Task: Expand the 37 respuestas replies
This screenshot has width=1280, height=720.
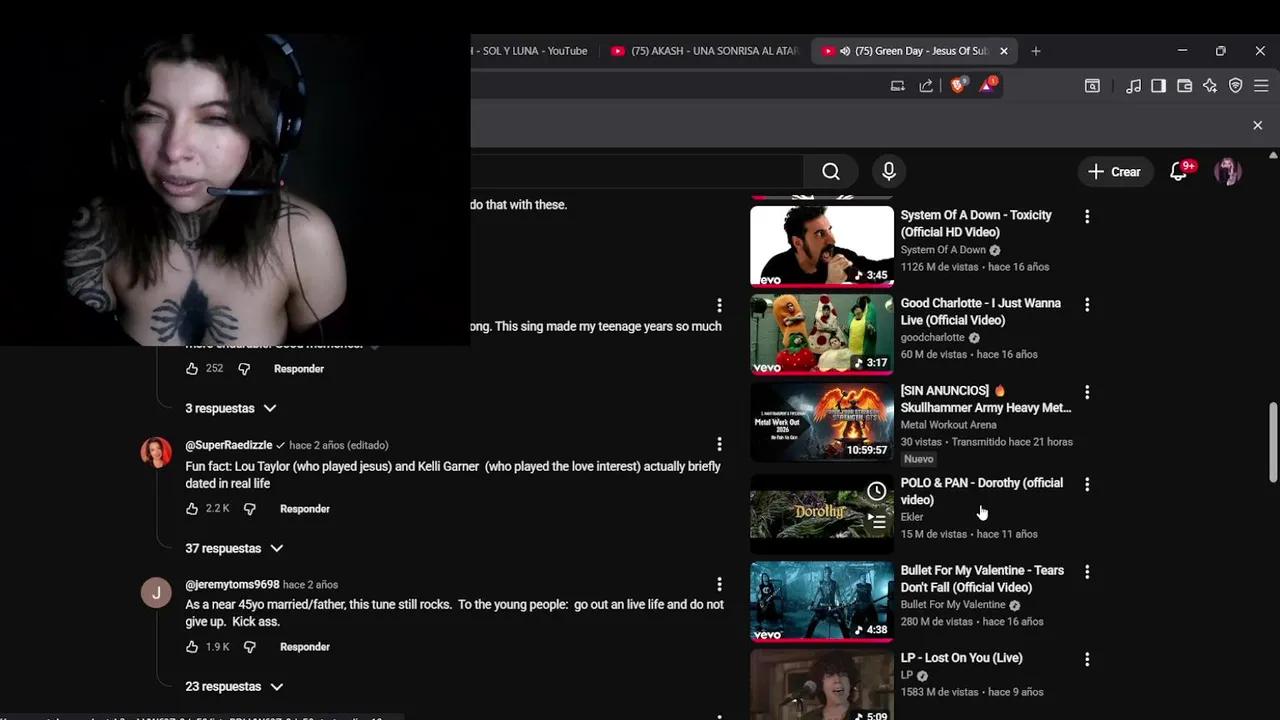Action: click(234, 548)
